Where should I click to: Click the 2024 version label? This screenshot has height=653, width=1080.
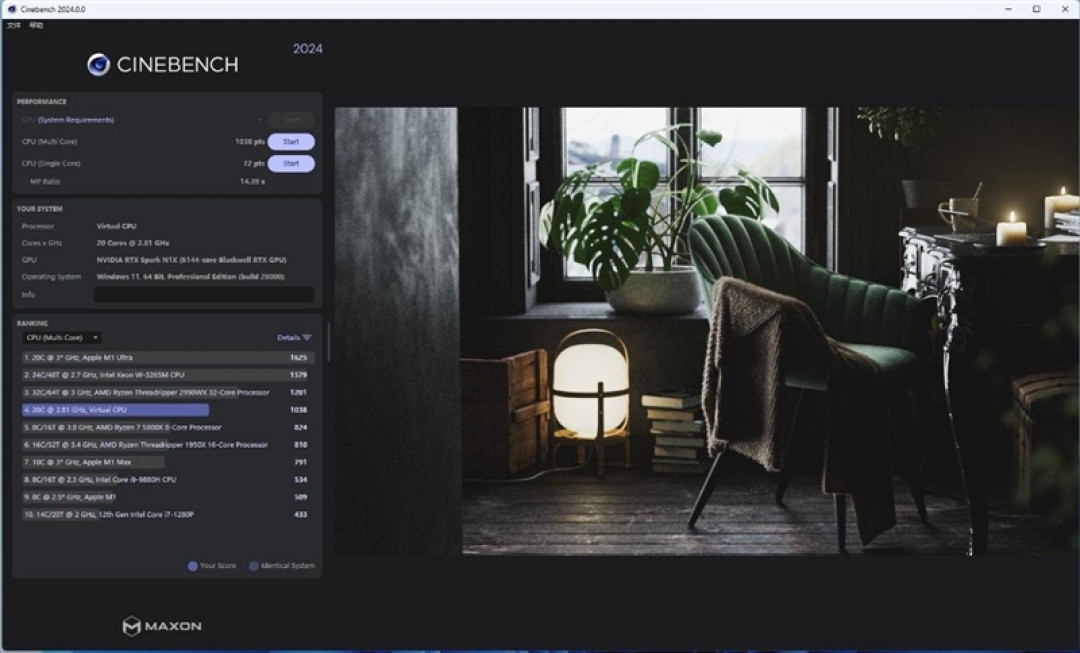(307, 49)
